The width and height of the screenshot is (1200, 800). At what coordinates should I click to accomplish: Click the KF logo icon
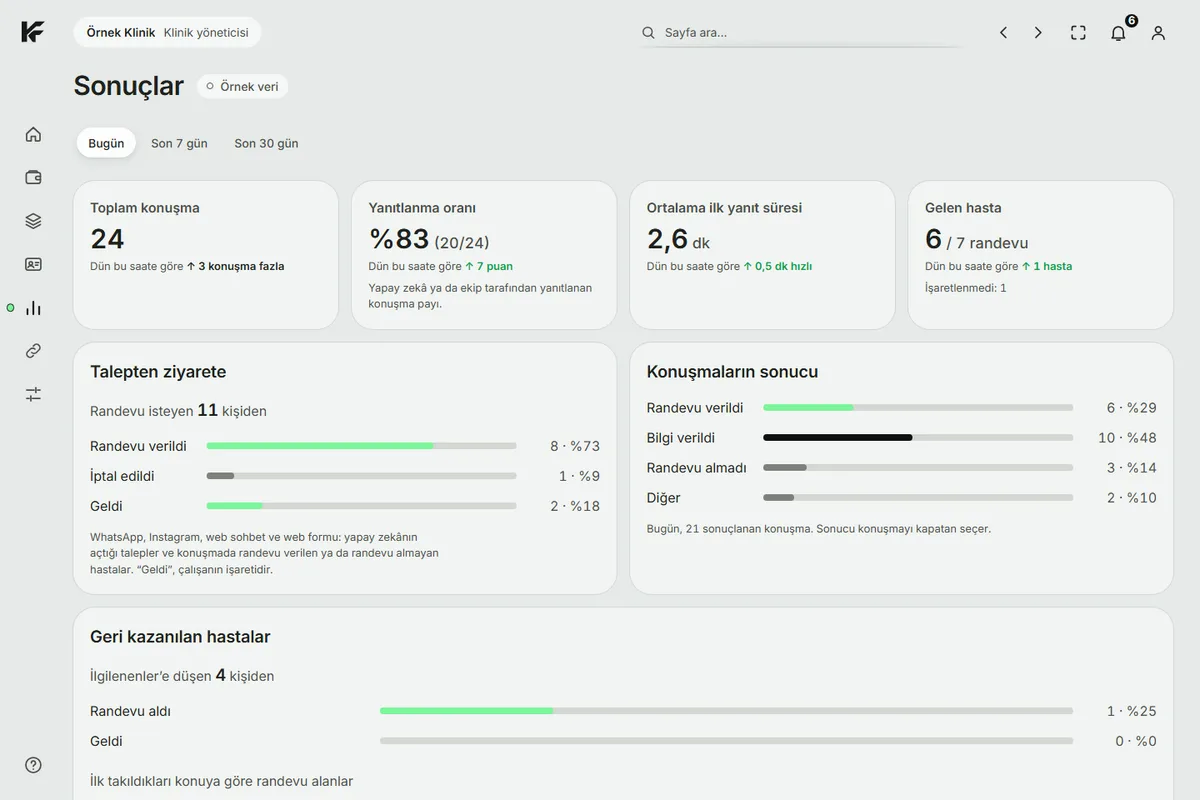[32, 32]
